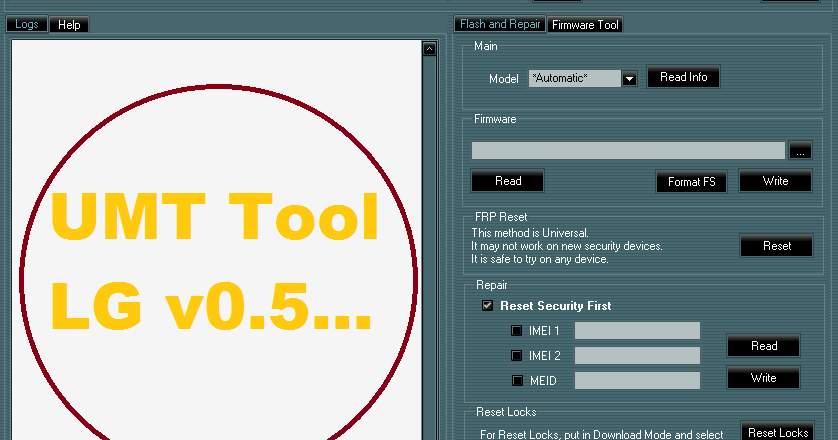Click the log panel vertical scrollbar track

[429, 246]
